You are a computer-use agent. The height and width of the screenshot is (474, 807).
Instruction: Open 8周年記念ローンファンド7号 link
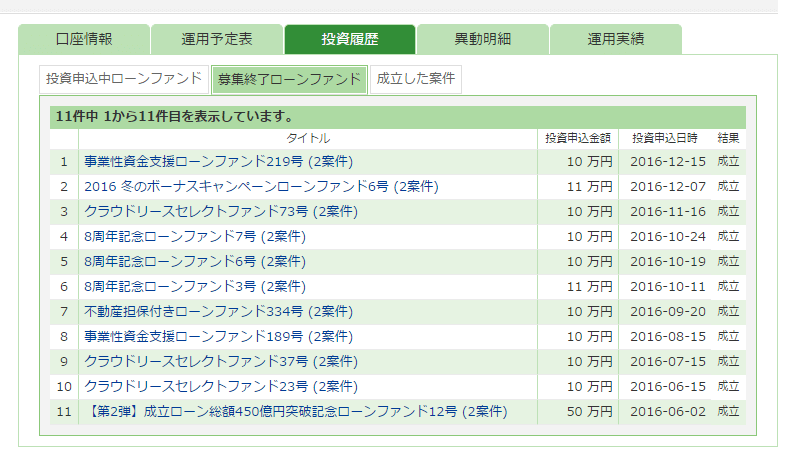click(195, 237)
